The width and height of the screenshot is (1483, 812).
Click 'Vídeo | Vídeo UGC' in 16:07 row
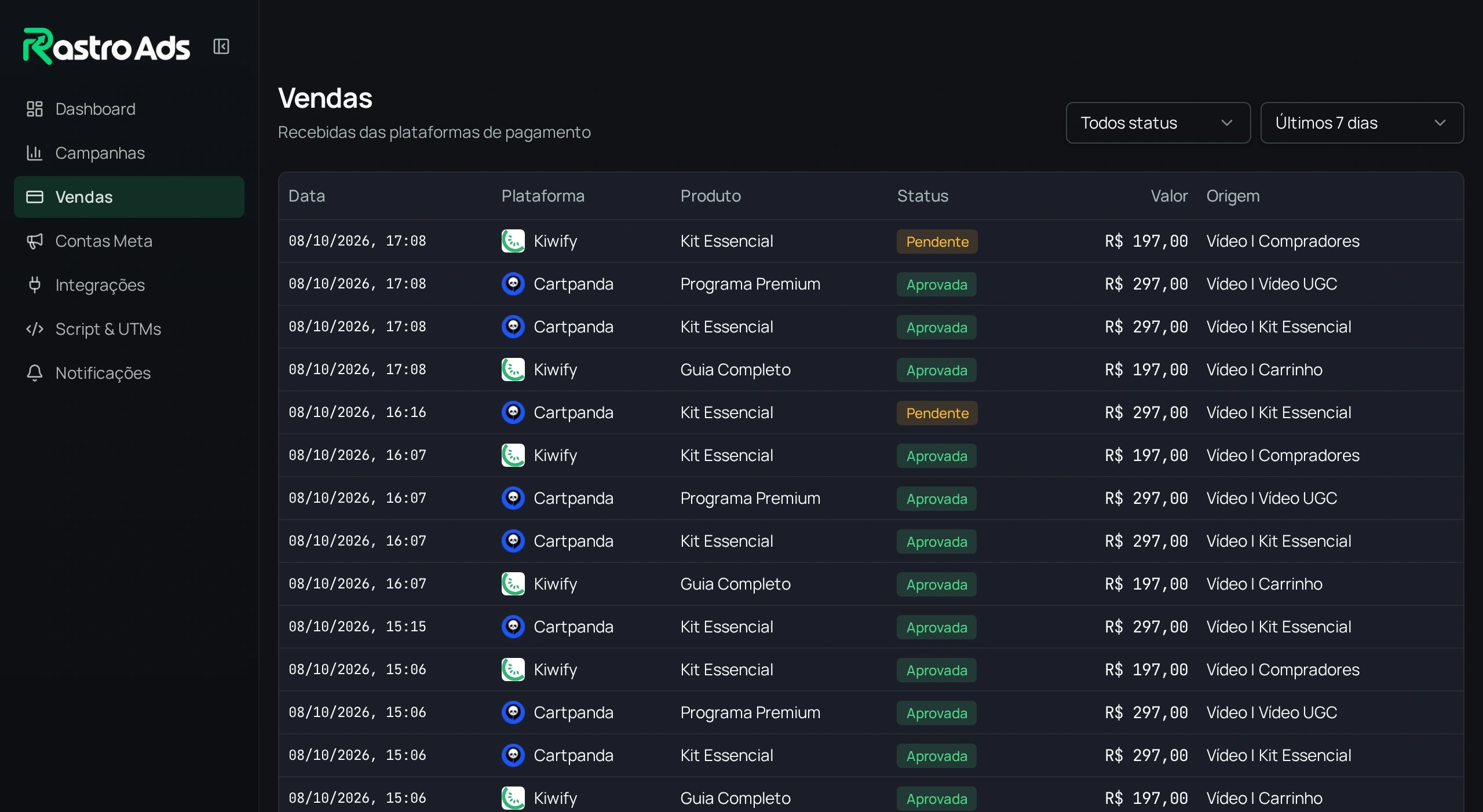1272,498
